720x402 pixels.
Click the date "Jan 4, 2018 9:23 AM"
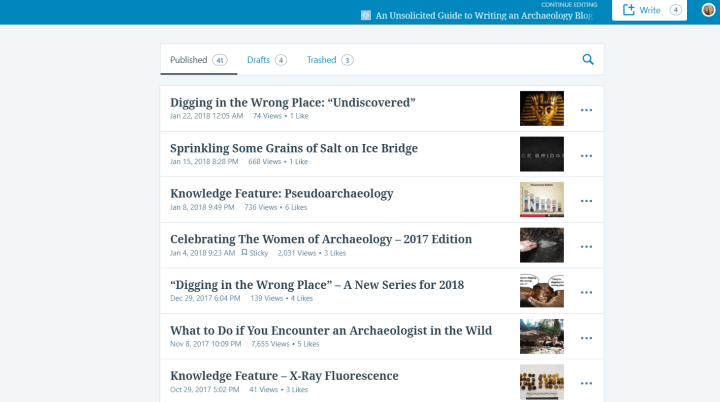pos(202,253)
